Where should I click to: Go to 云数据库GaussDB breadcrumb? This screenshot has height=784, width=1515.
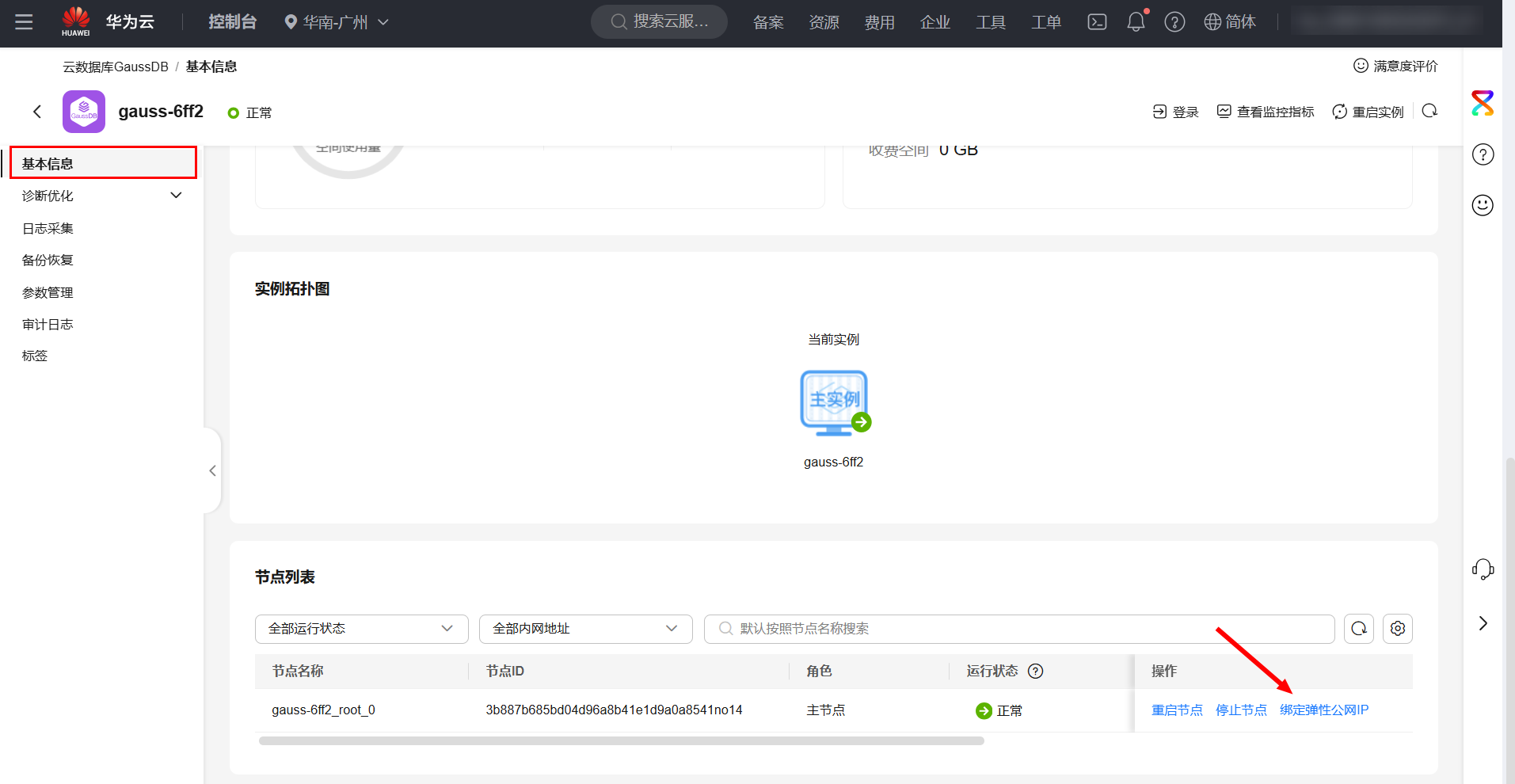coord(116,67)
